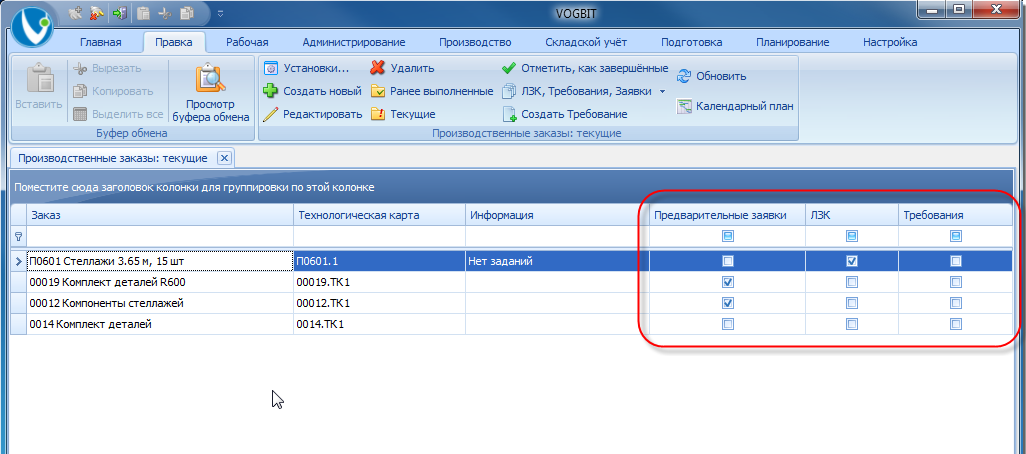Toggle Предварительные заявки checkbox for П0601 row

tap(727, 261)
